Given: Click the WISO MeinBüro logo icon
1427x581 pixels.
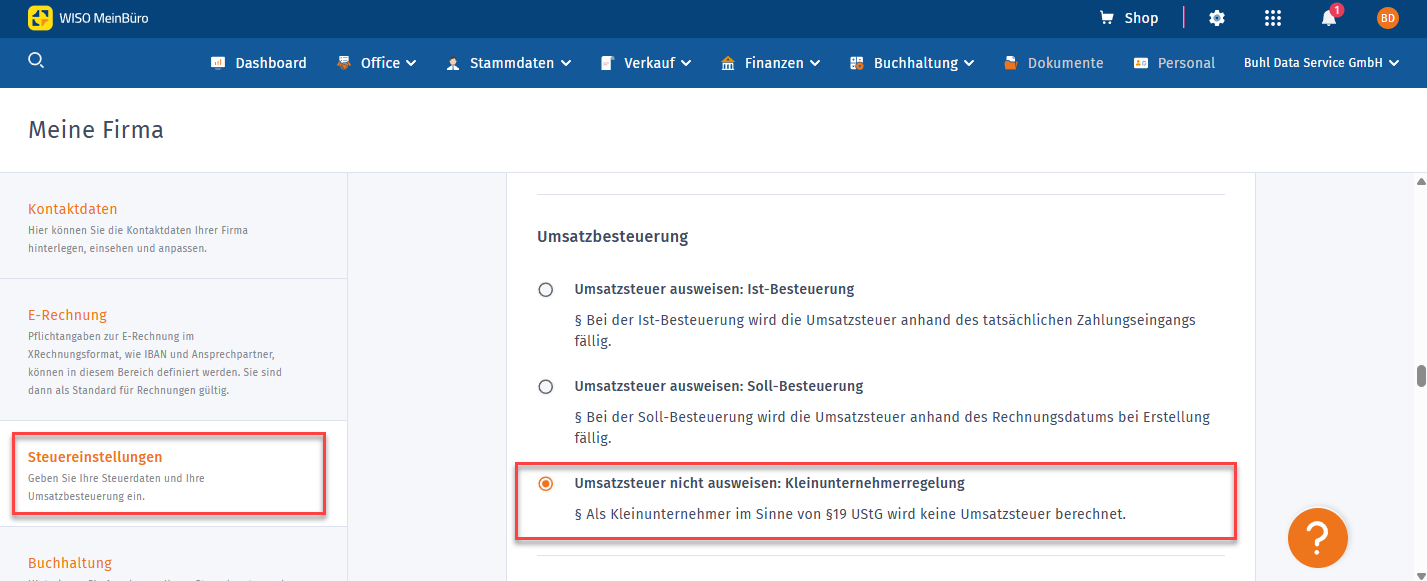Looking at the screenshot, I should tap(41, 18).
